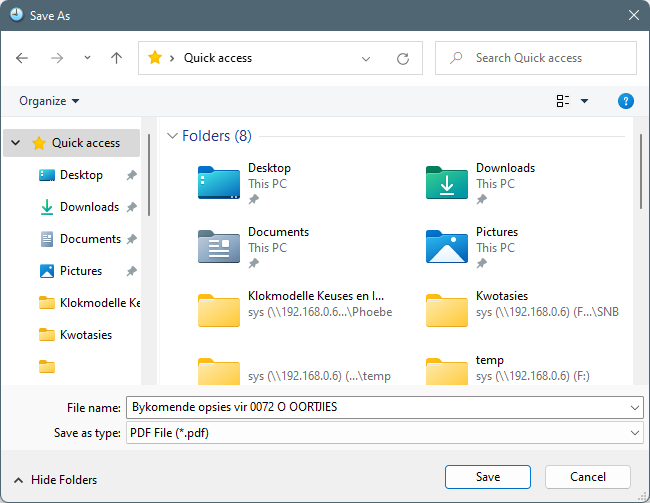Go back using the left arrow
Viewport: 650px width, 503px height.
[22, 58]
